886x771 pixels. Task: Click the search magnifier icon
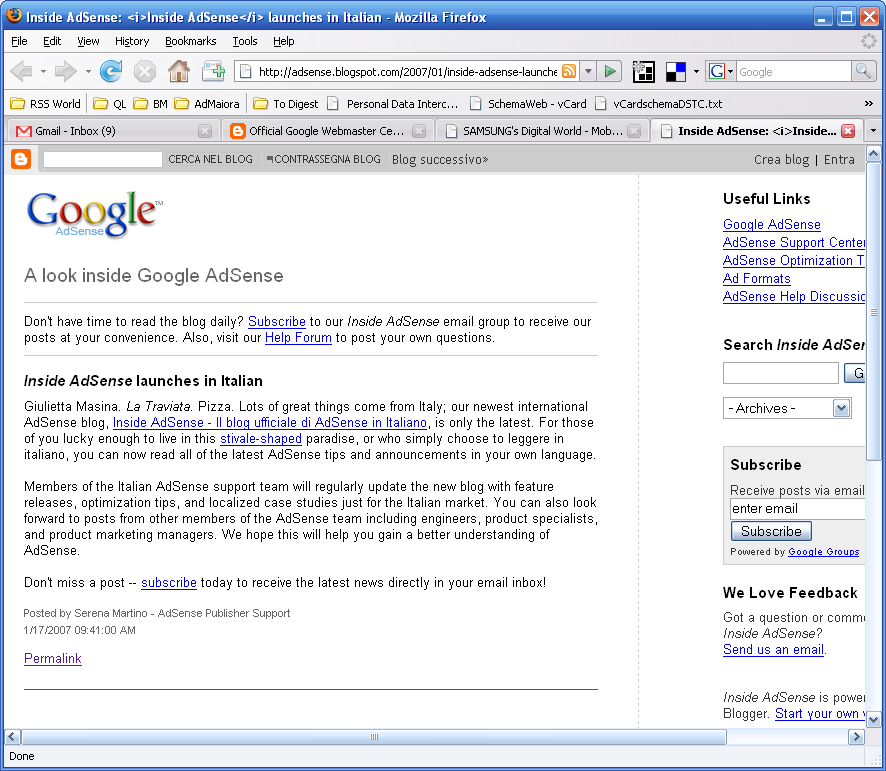(x=863, y=71)
